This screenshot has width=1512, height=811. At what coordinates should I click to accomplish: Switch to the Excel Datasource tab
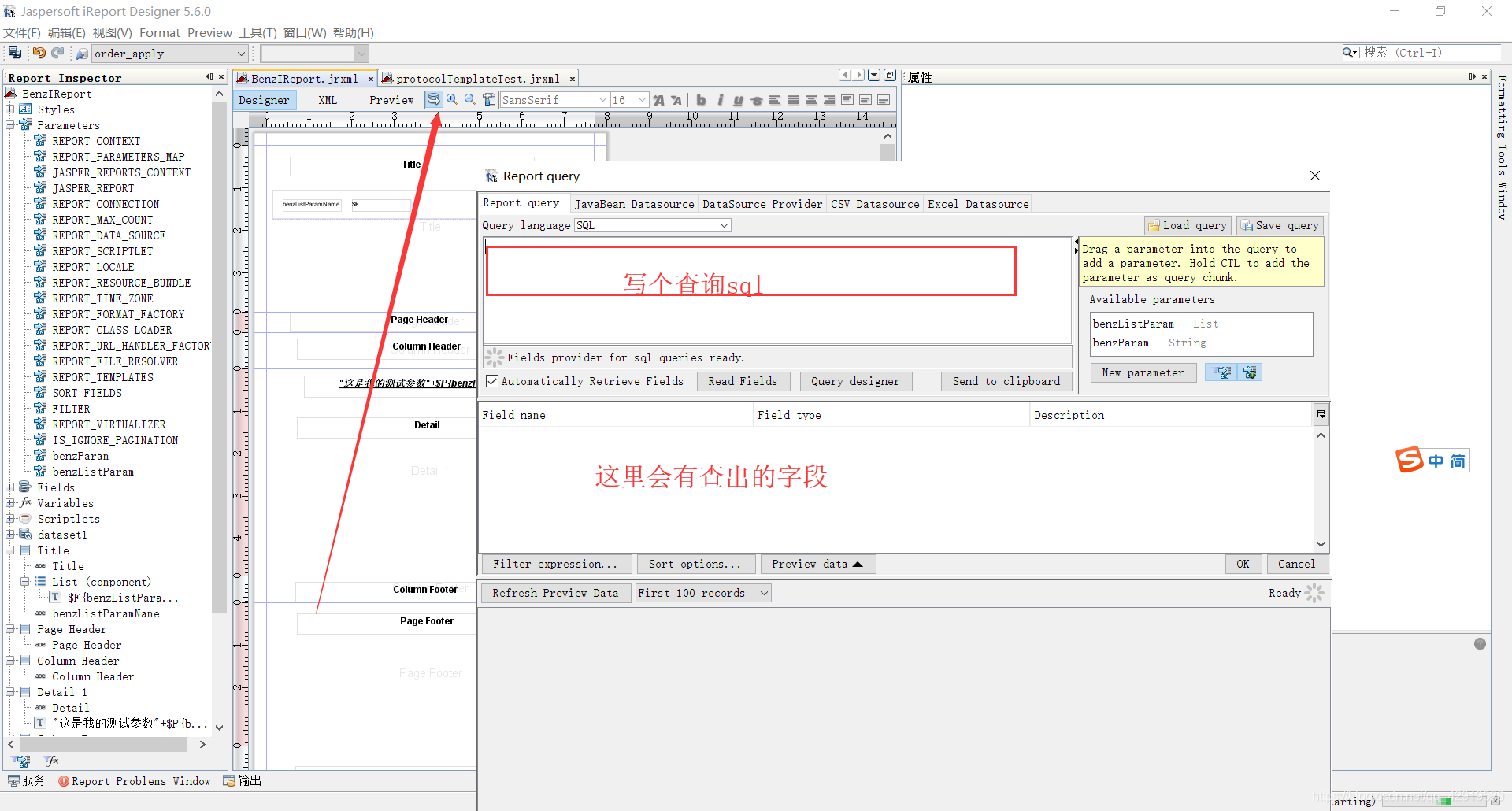[x=978, y=204]
